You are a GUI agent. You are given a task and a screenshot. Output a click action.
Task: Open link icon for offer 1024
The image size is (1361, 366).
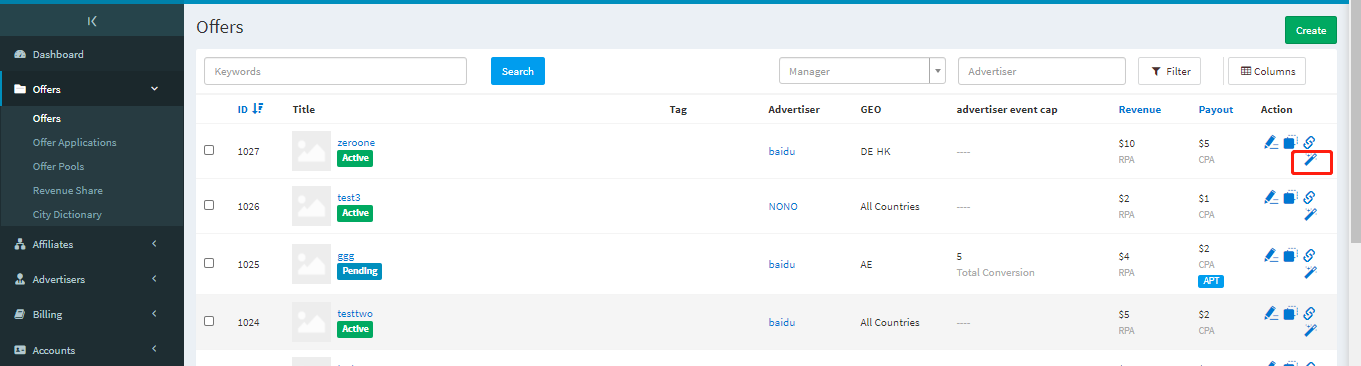(1310, 313)
